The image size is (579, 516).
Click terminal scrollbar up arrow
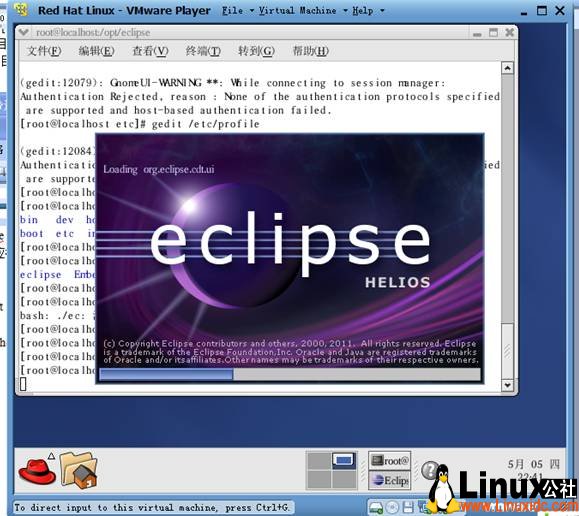click(507, 68)
